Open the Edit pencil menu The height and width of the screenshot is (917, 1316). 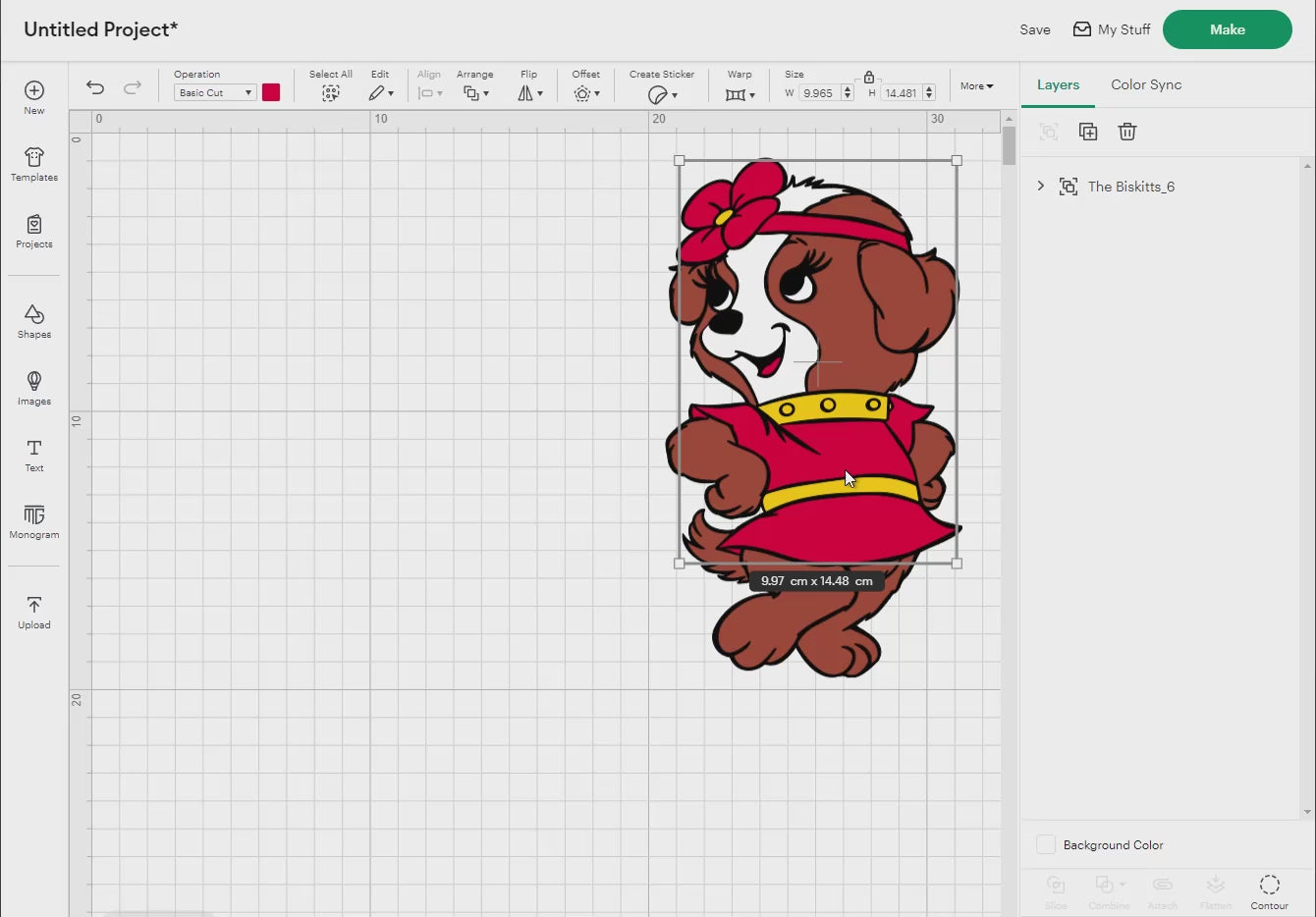click(x=381, y=93)
